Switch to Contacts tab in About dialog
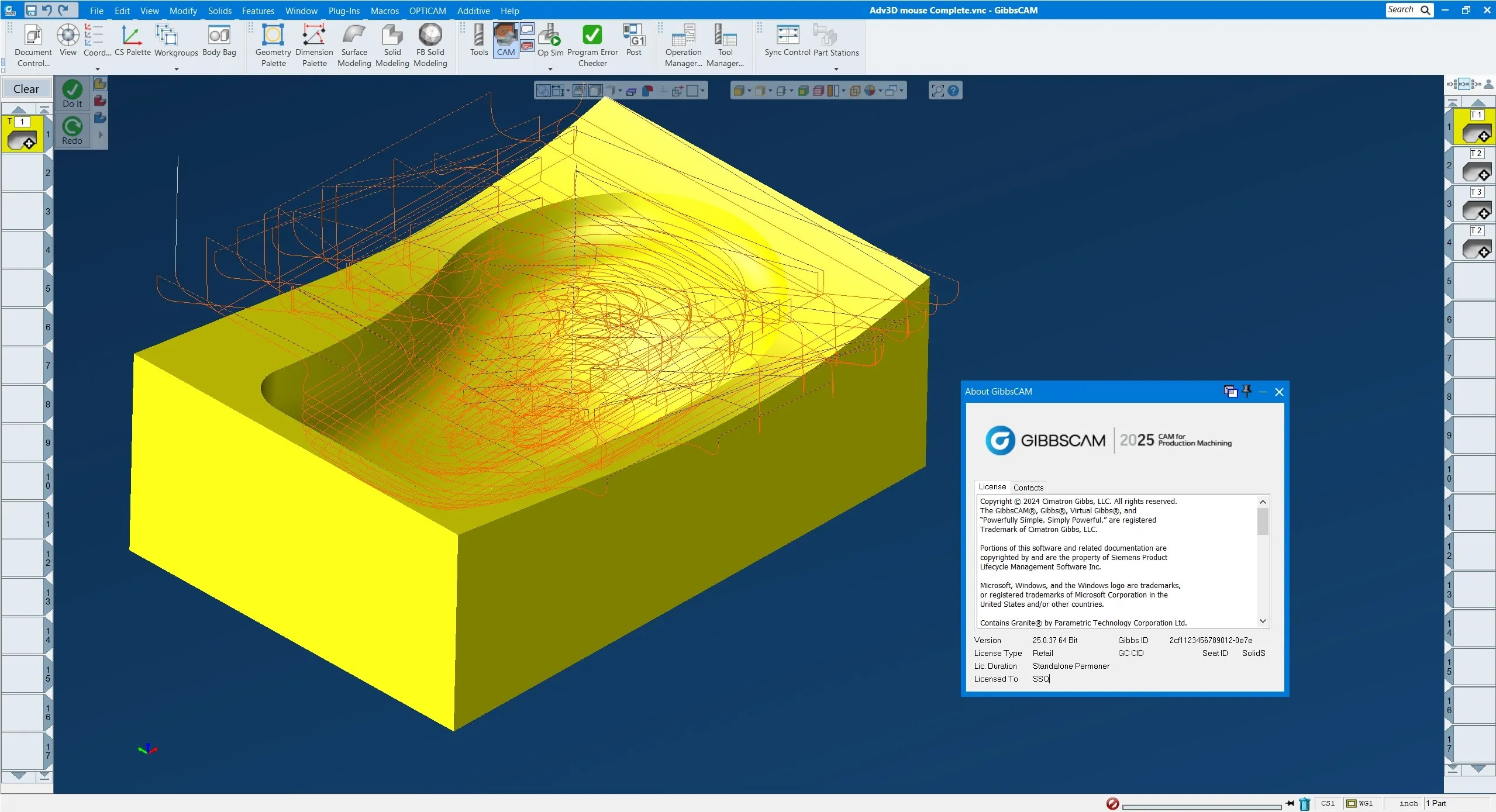Image resolution: width=1496 pixels, height=812 pixels. click(1028, 488)
